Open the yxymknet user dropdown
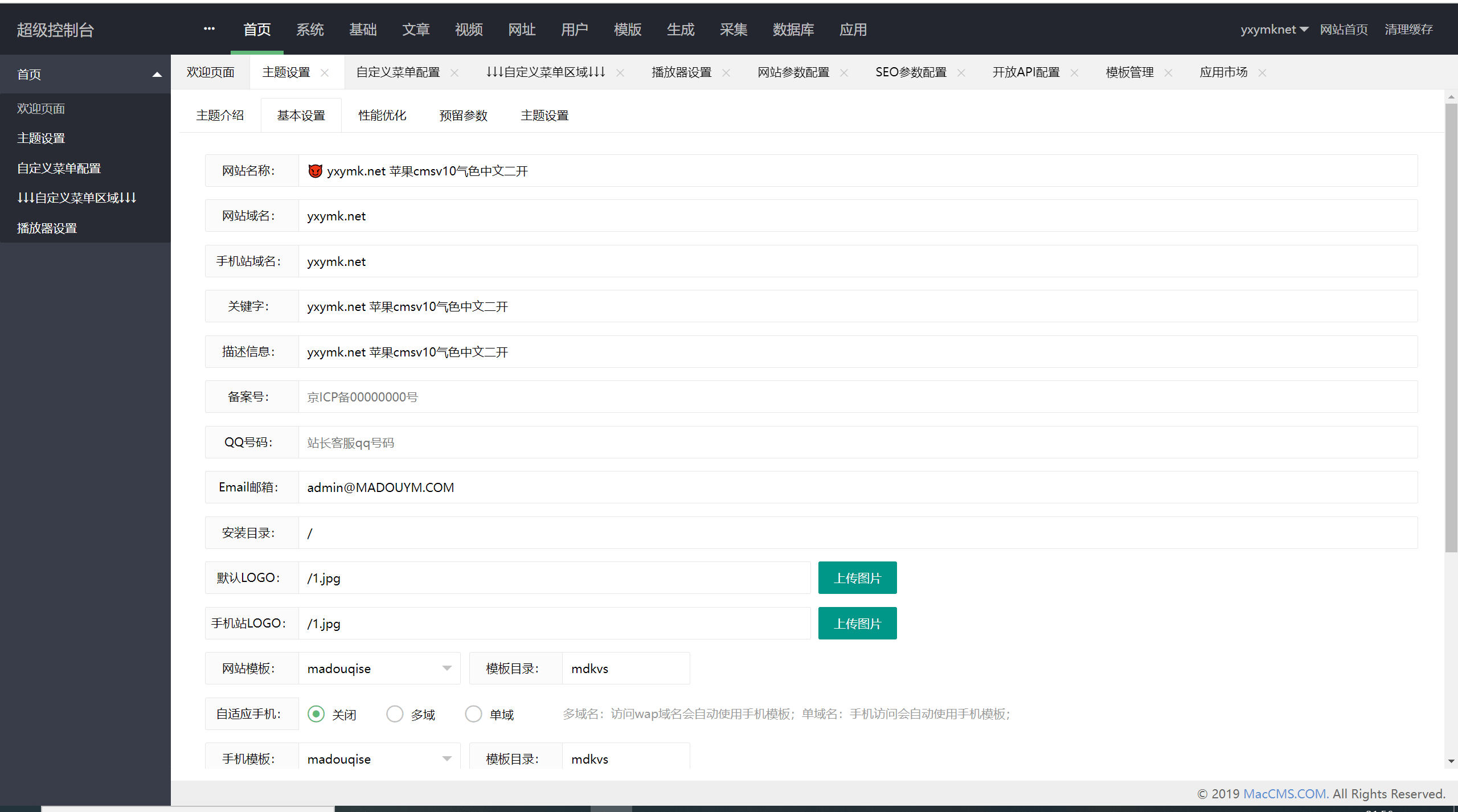Image resolution: width=1458 pixels, height=812 pixels. [1274, 30]
